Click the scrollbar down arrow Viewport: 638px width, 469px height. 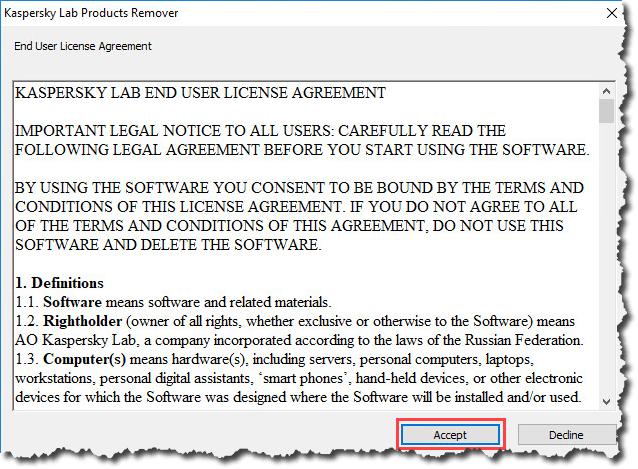click(606, 401)
